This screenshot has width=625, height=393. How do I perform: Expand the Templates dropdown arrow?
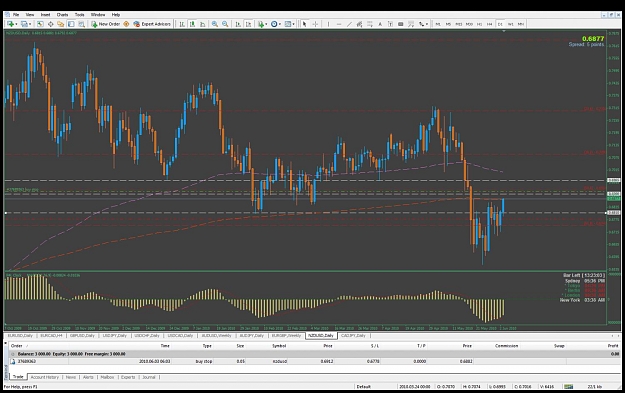pyautogui.click(x=294, y=24)
